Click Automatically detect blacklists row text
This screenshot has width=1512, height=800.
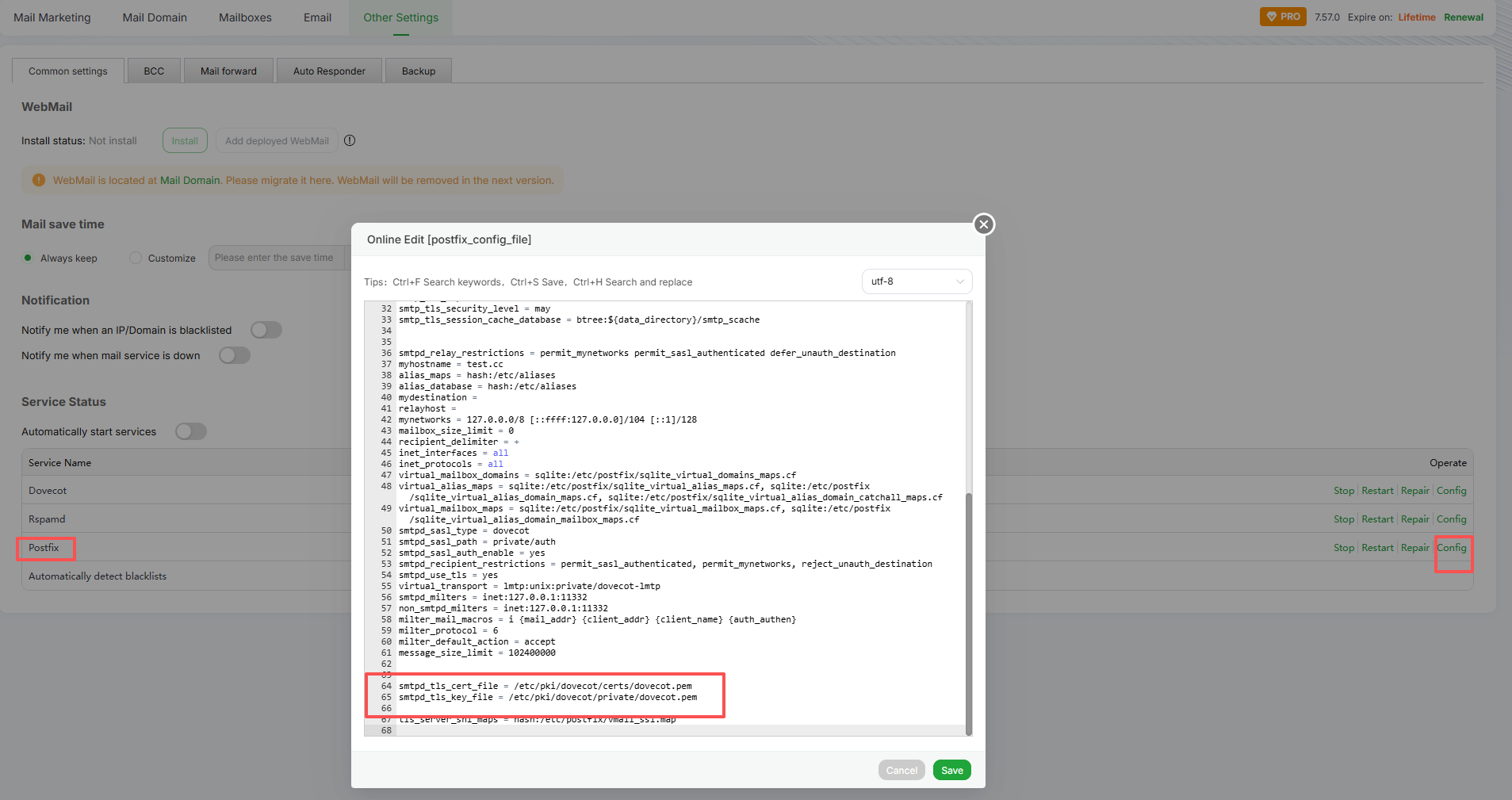(98, 576)
